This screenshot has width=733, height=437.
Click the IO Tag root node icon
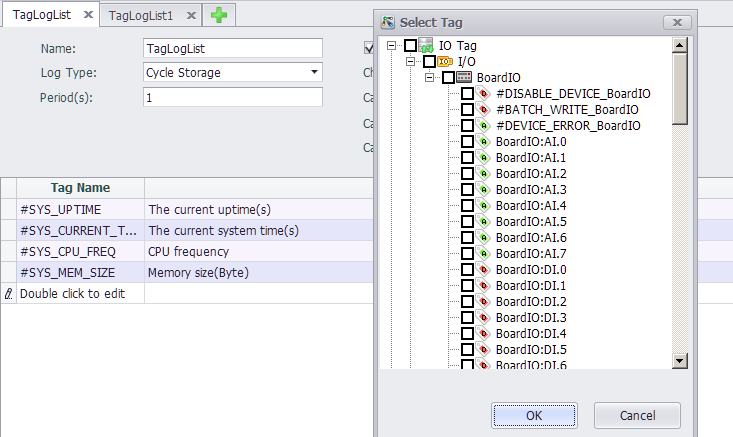pyautogui.click(x=428, y=46)
